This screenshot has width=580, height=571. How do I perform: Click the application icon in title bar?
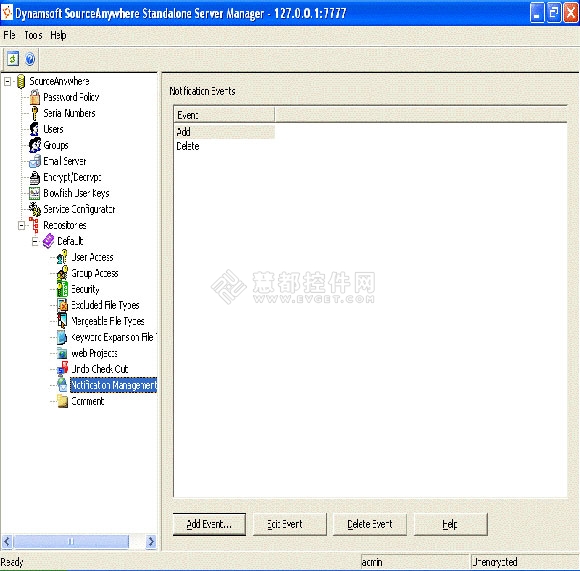pyautogui.click(x=7, y=13)
